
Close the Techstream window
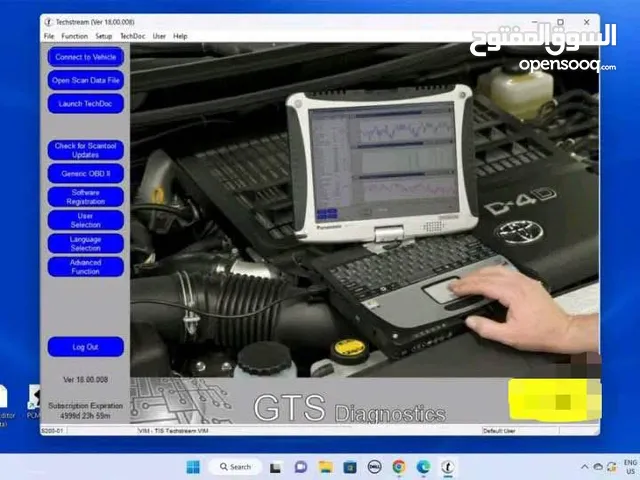587,22
